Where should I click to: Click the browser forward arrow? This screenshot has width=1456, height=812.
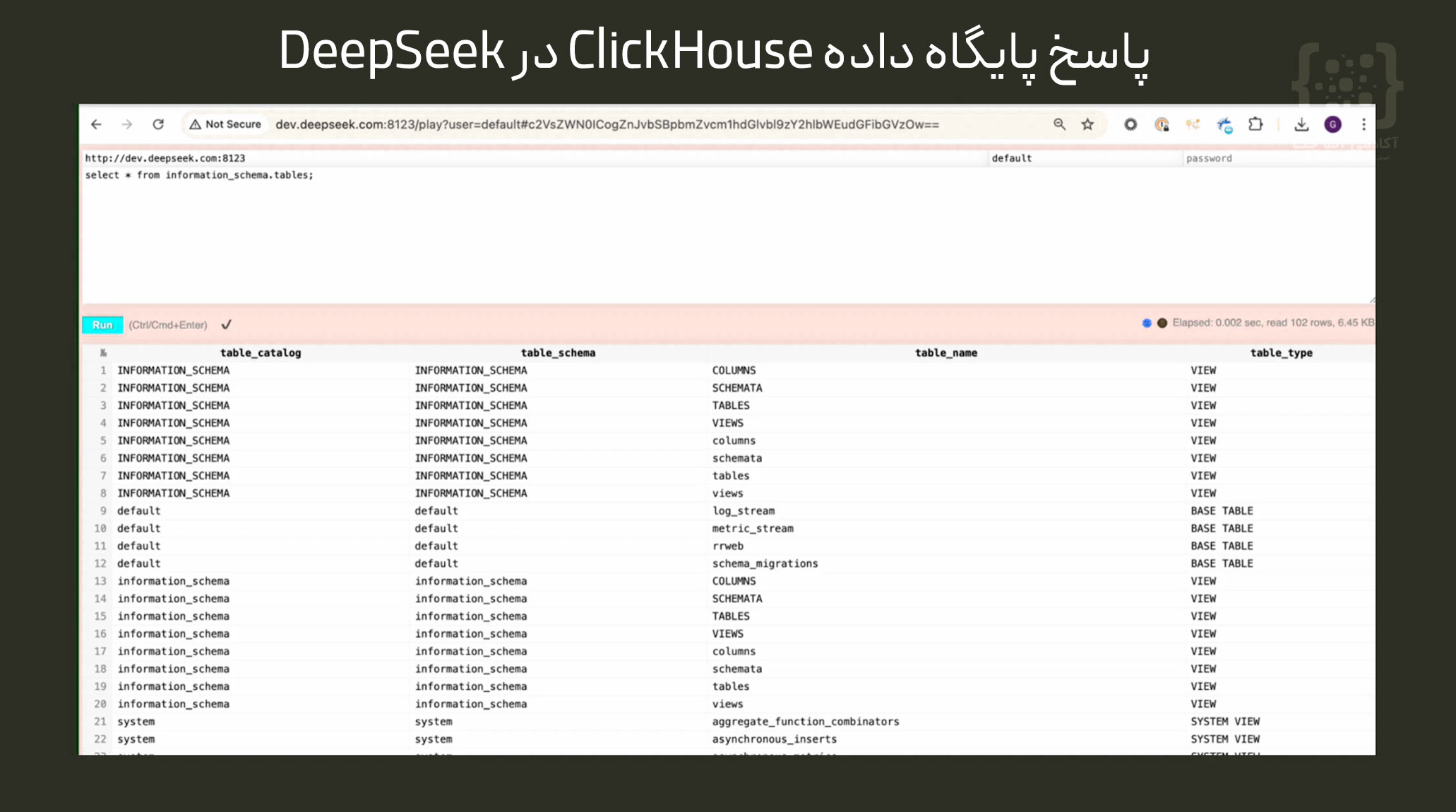click(x=127, y=124)
